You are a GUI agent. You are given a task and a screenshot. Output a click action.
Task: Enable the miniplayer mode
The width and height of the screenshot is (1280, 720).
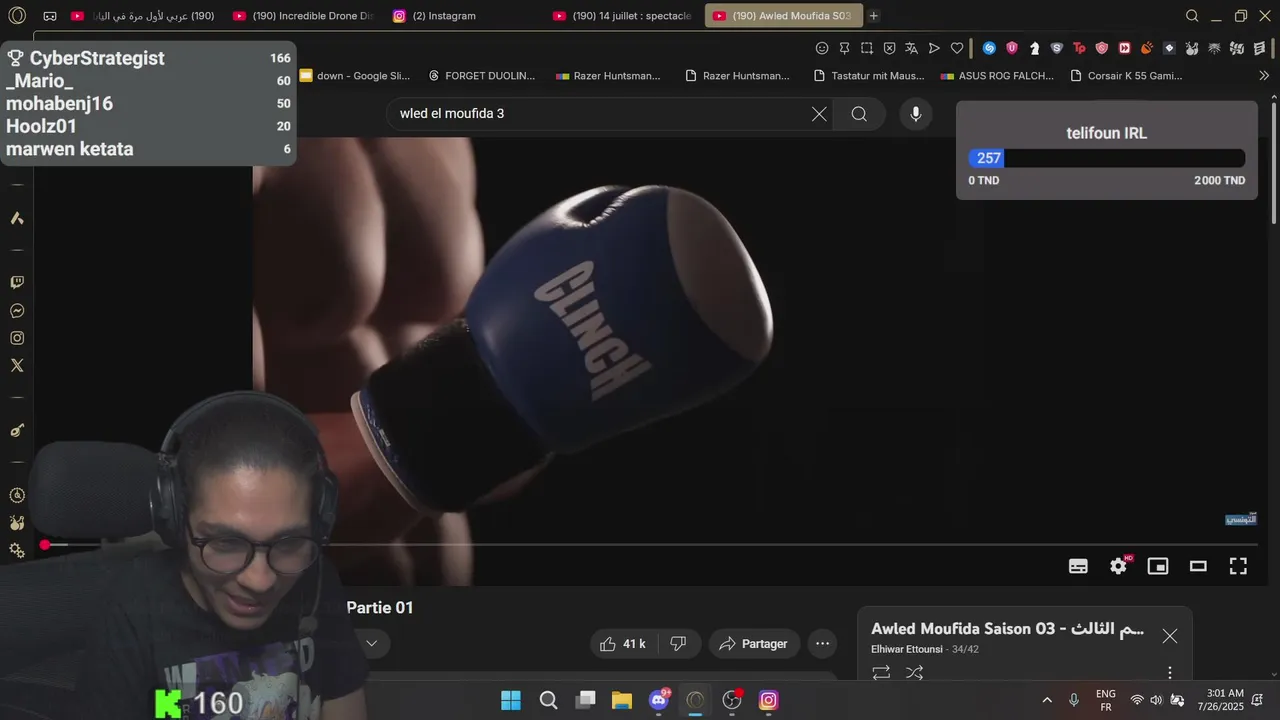point(1158,566)
